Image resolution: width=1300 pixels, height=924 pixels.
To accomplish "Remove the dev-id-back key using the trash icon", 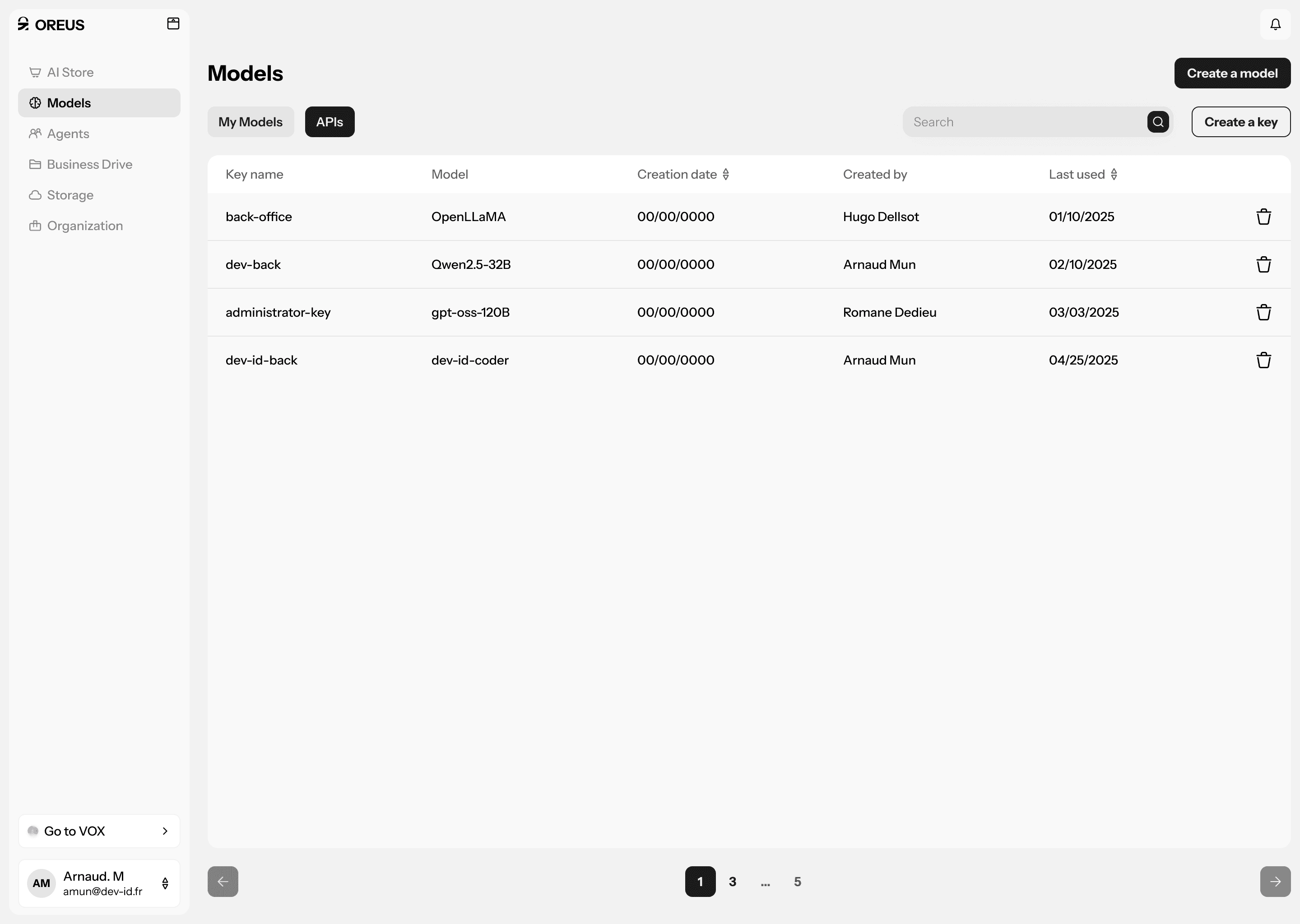I will pos(1263,360).
